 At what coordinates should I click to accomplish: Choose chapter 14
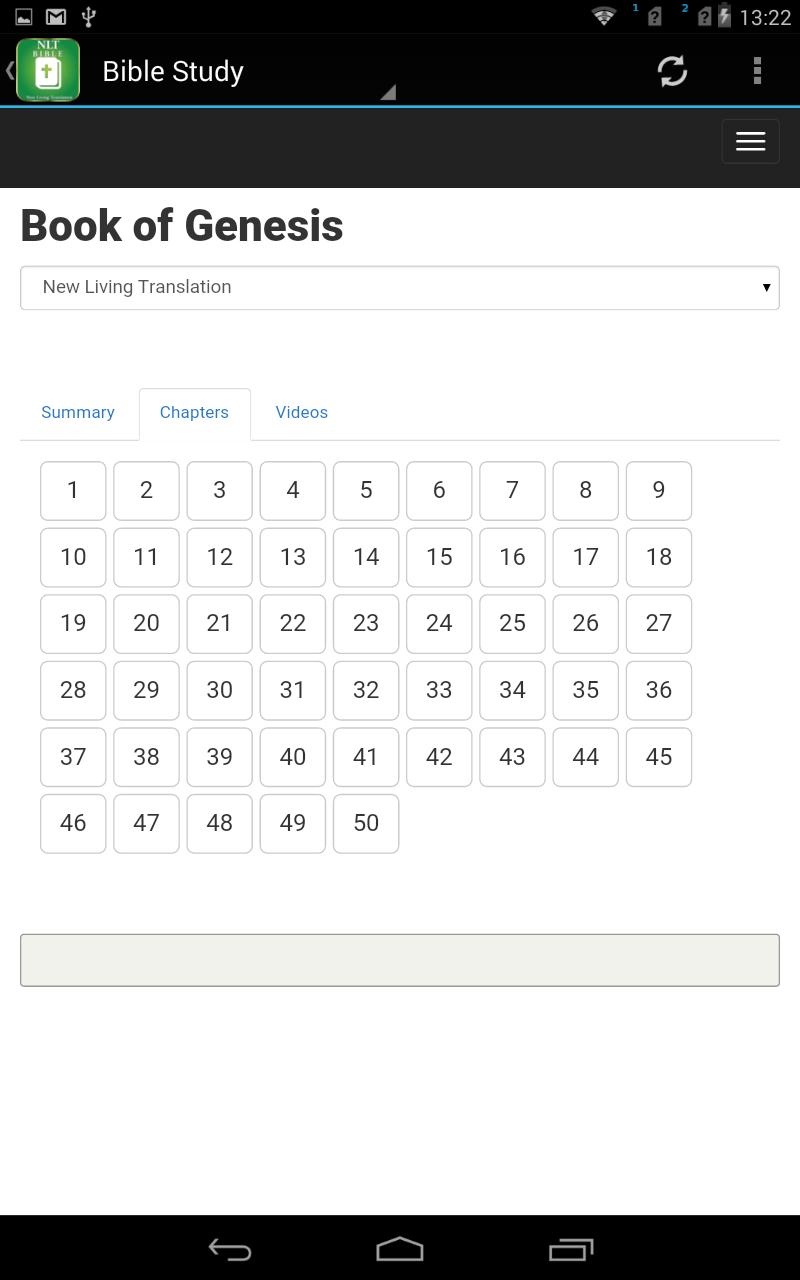366,557
